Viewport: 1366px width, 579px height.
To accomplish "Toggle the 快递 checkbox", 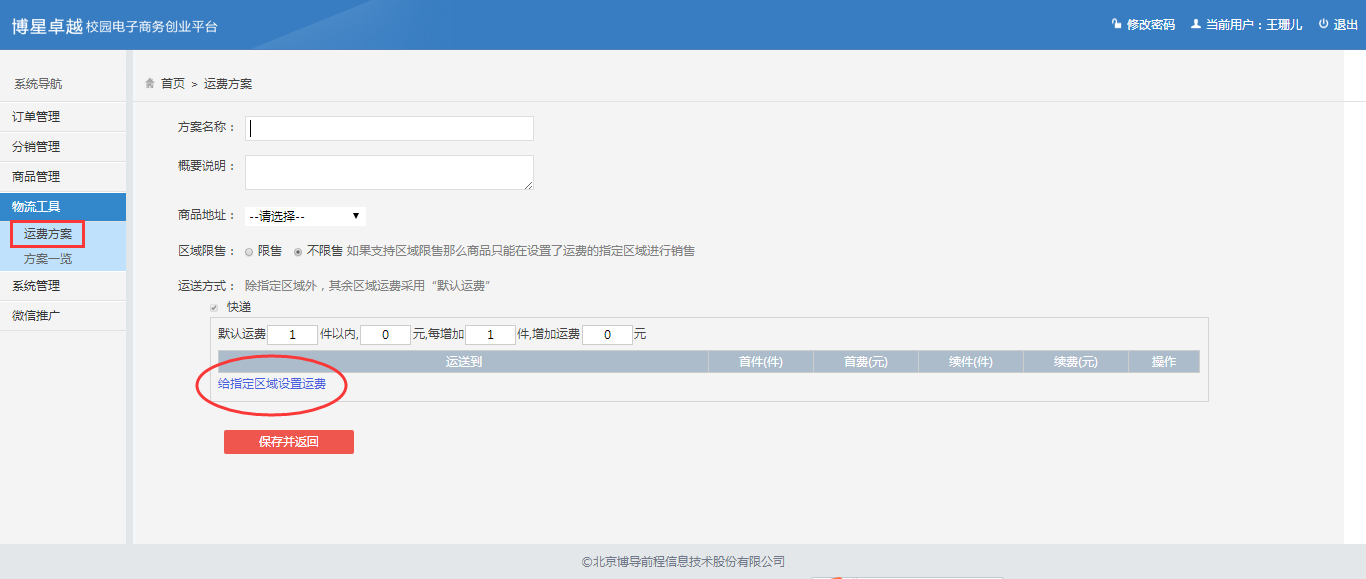I will pyautogui.click(x=213, y=307).
